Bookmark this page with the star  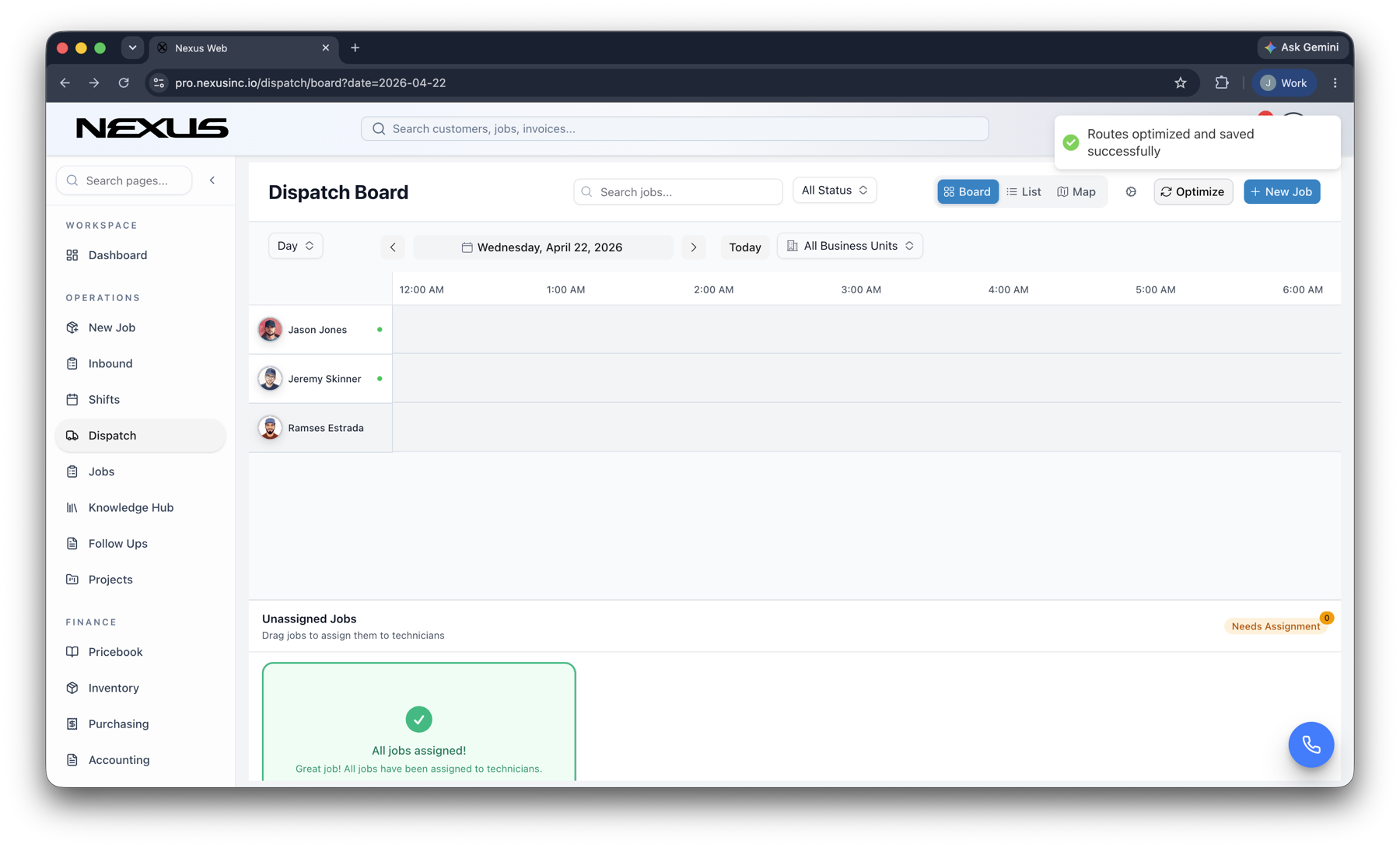(x=1180, y=82)
